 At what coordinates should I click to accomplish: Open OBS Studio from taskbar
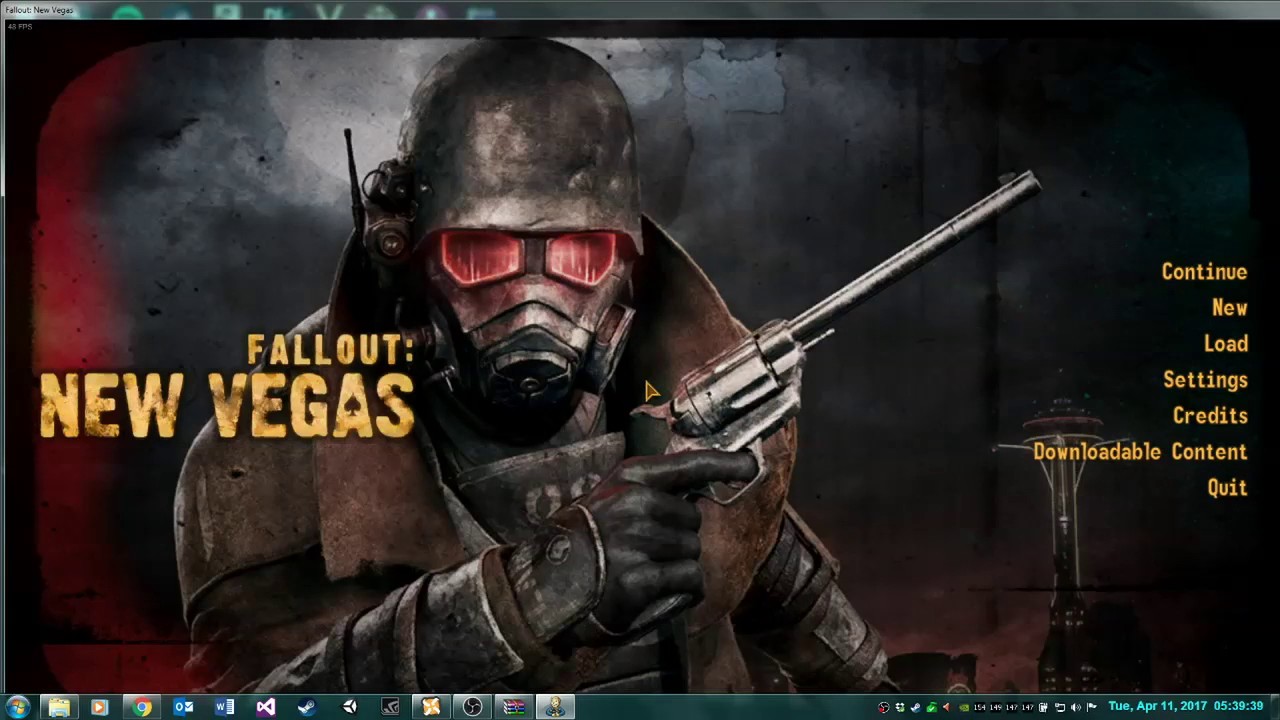click(x=472, y=707)
